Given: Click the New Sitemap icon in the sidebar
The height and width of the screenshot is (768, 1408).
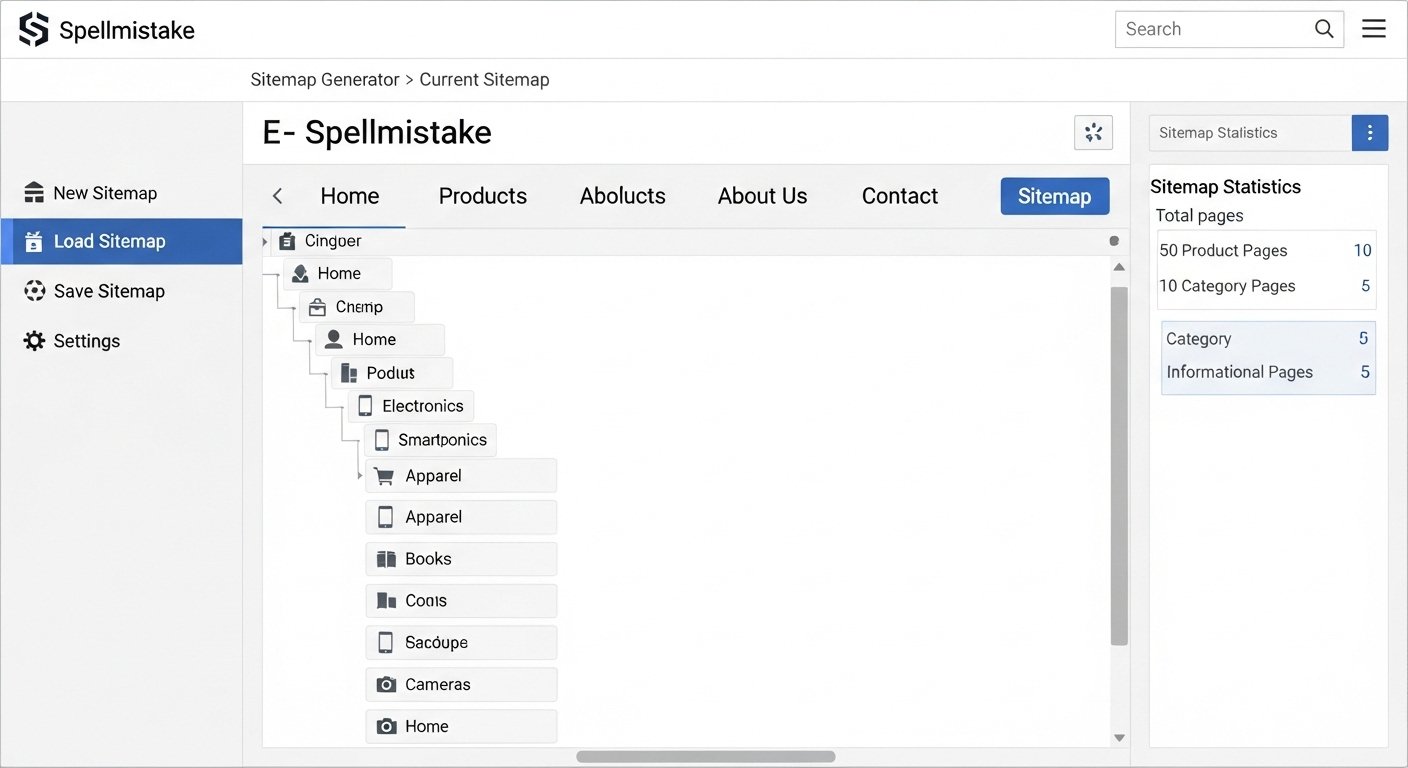Looking at the screenshot, I should (34, 192).
